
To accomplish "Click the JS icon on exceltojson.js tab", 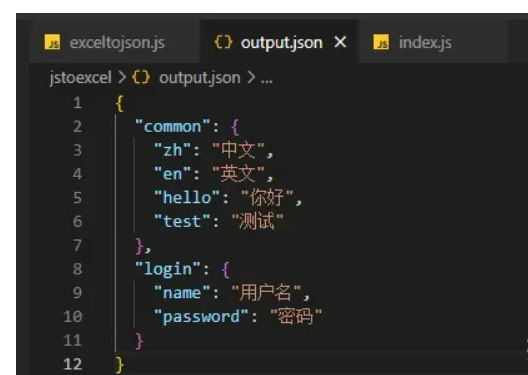I will [x=53, y=42].
